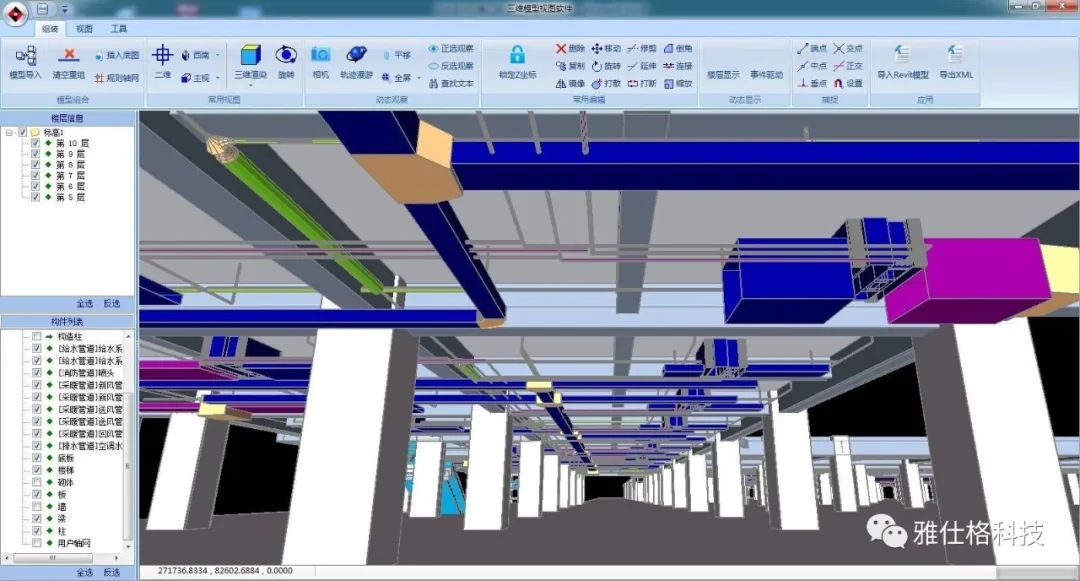Select the 平移 pan tool
1080x581 pixels.
(397, 55)
